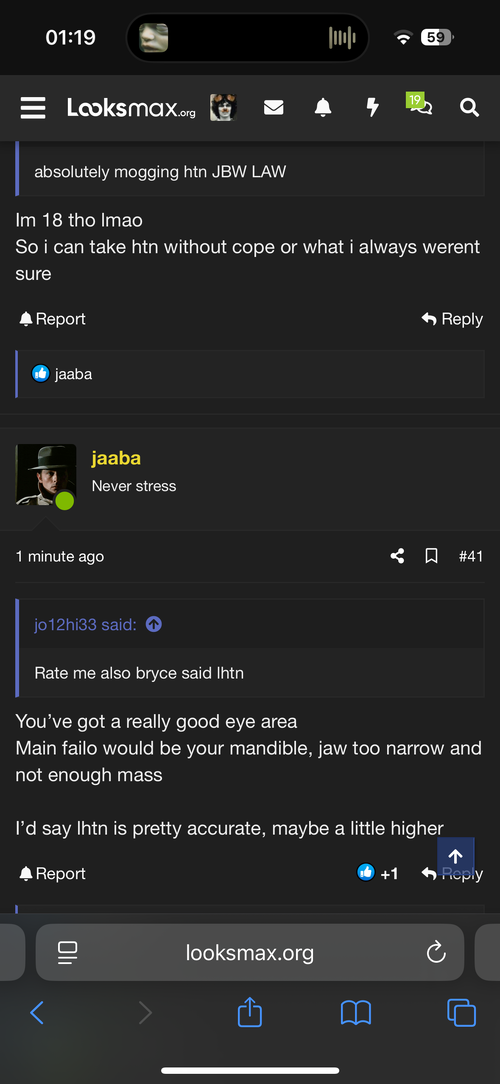Share post #41 via share icon
Screen dimensions: 500x1084
point(397,556)
